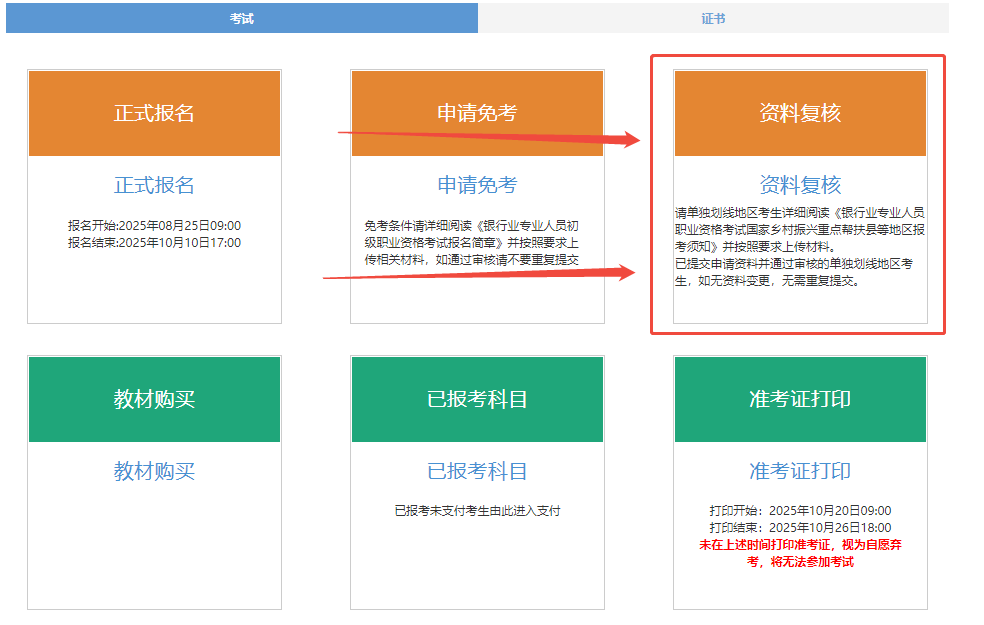The height and width of the screenshot is (625, 984).
Task: Switch to the 考试 tab
Action: [x=241, y=18]
